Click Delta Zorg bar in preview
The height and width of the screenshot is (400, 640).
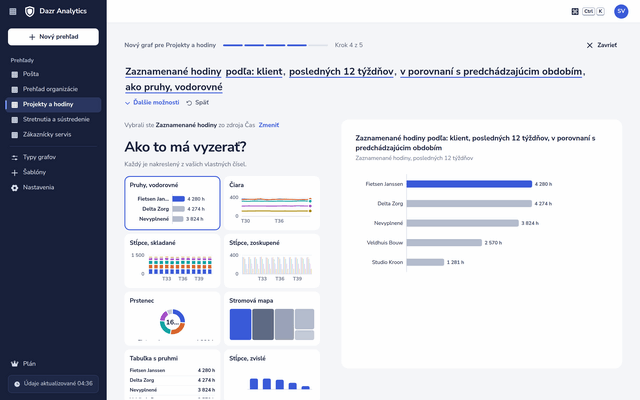(469, 204)
